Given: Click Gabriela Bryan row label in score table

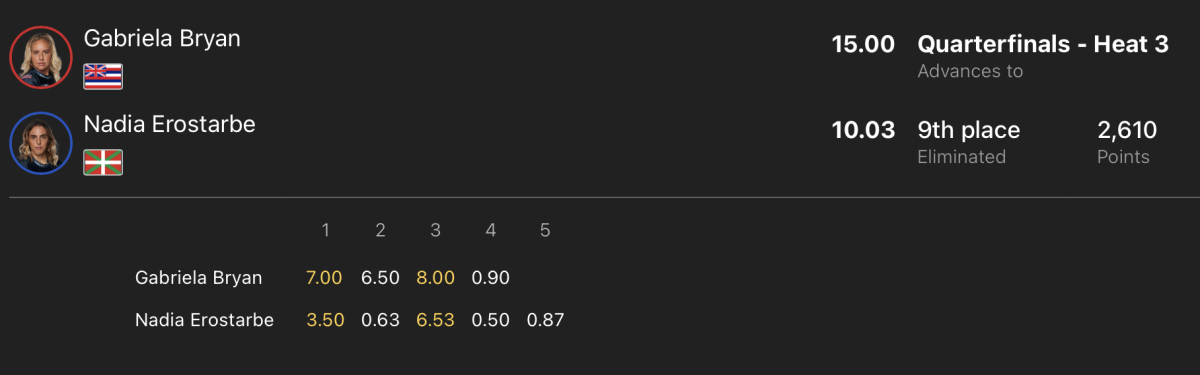Looking at the screenshot, I should [x=198, y=277].
